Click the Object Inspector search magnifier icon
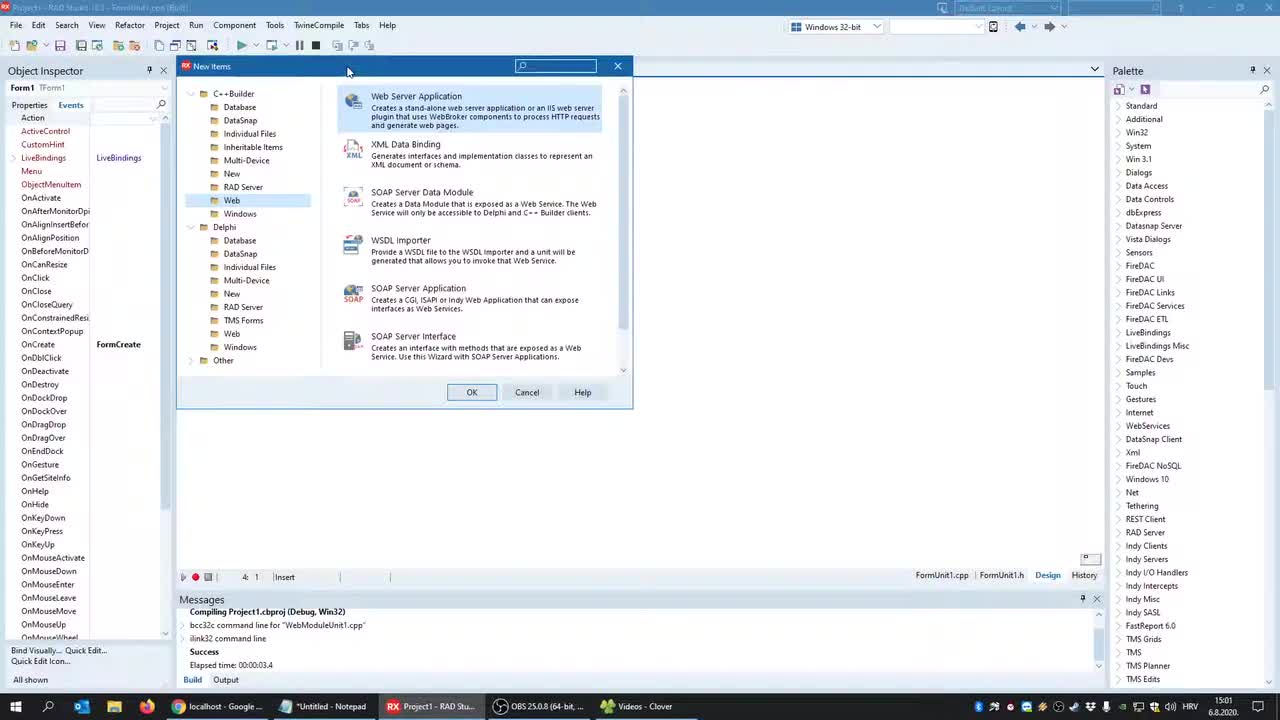The width and height of the screenshot is (1280, 720). pyautogui.click(x=161, y=104)
